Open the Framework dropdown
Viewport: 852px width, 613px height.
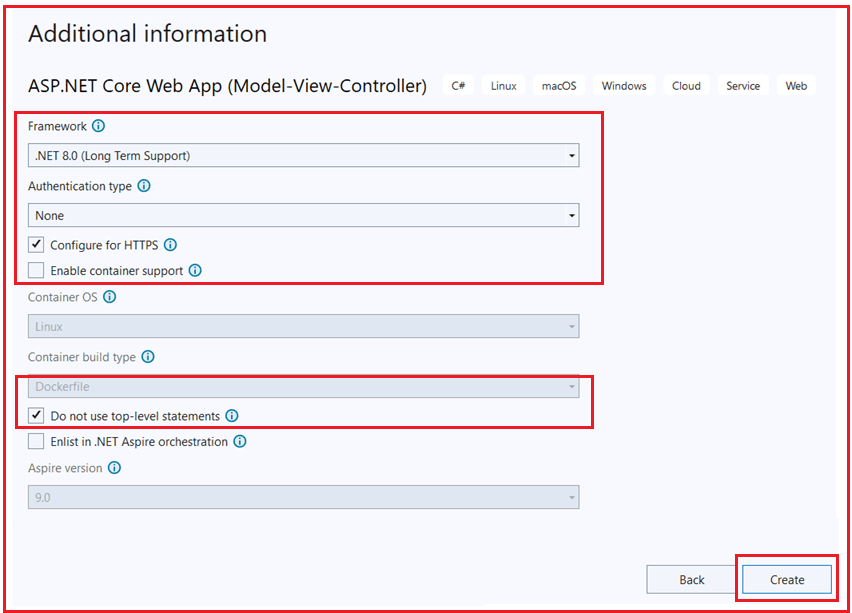pos(303,155)
